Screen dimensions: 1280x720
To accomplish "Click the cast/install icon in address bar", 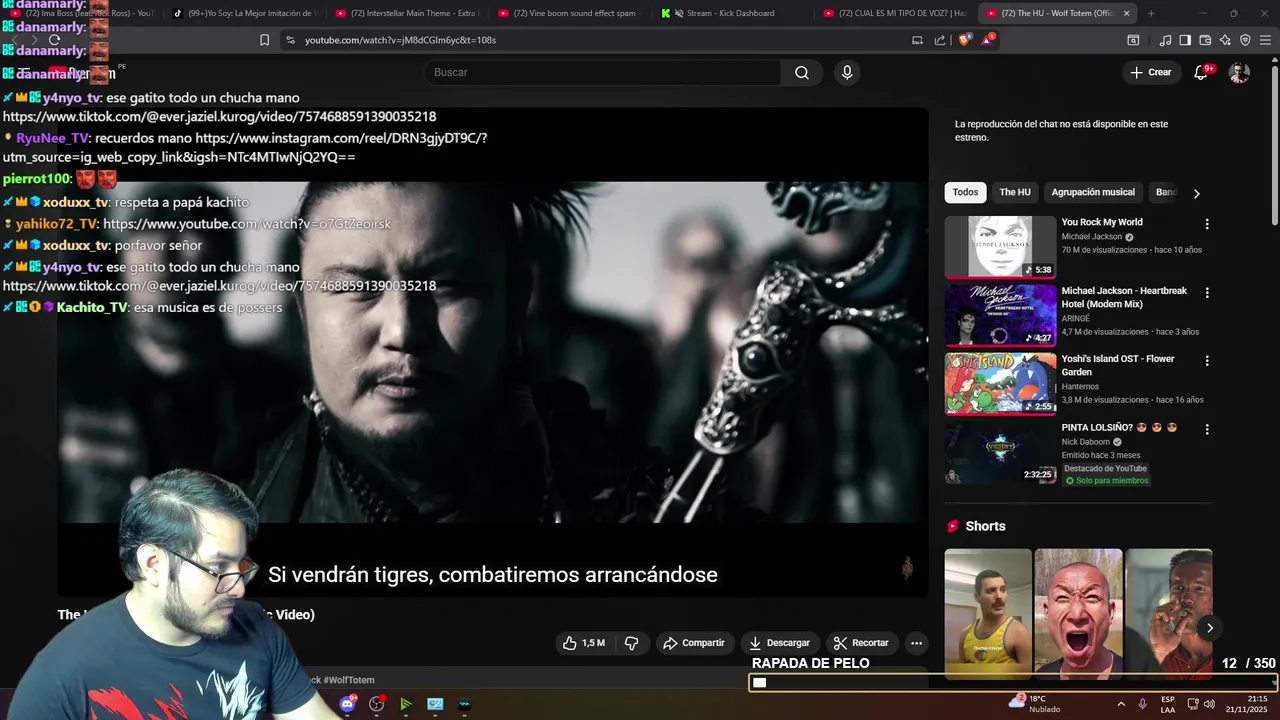I will tap(917, 40).
